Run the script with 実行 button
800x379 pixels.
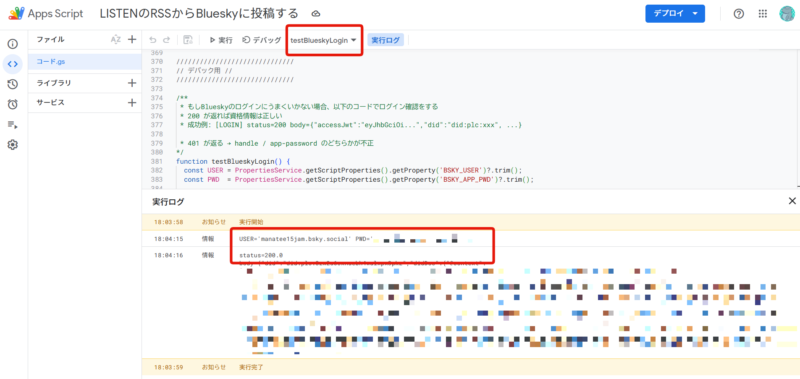pos(221,40)
